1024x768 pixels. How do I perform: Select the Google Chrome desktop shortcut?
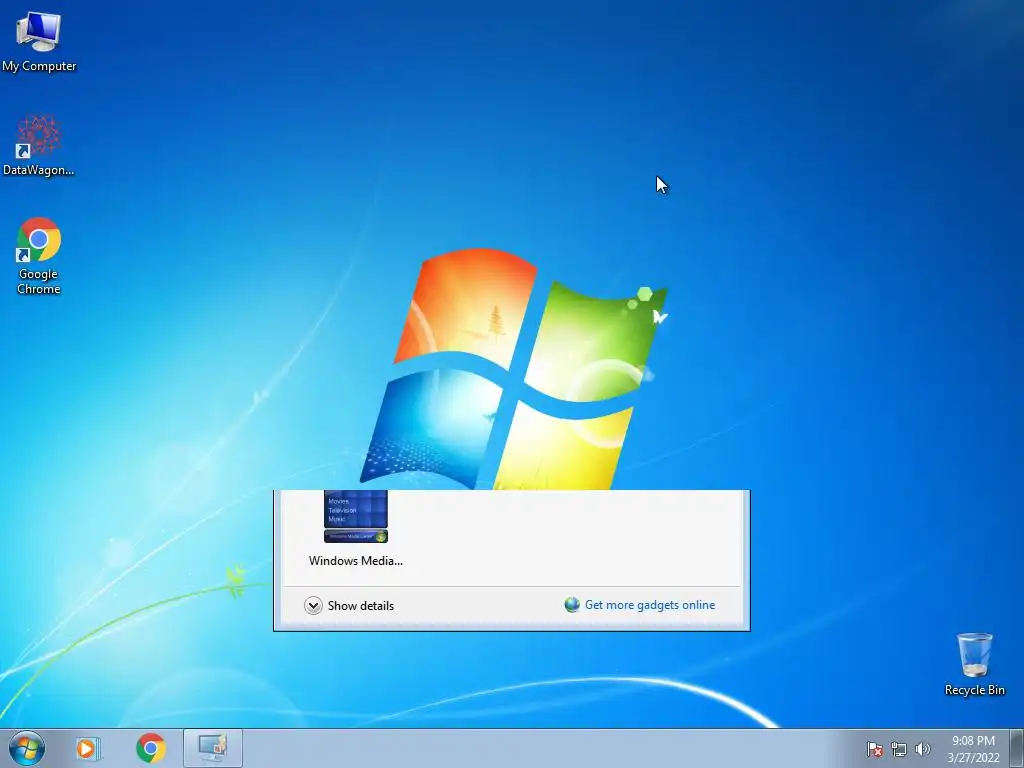pos(39,256)
